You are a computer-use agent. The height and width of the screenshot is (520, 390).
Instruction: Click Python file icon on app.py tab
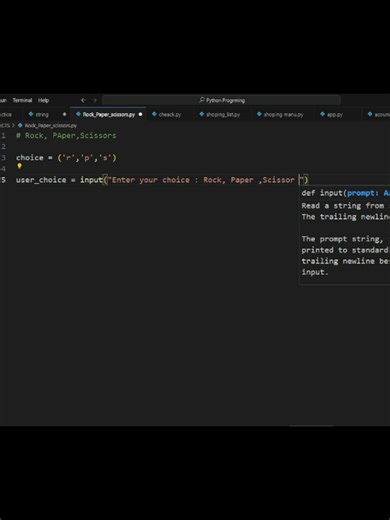click(322, 114)
